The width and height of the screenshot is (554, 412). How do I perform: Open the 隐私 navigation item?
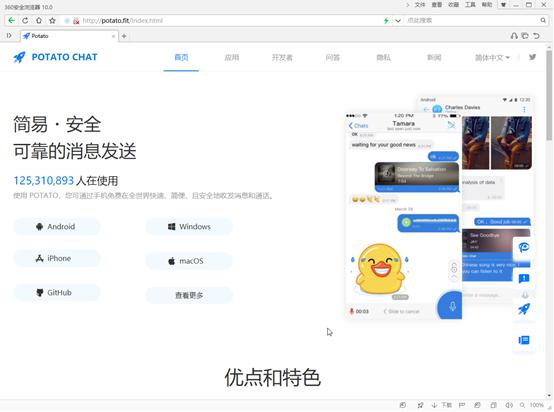[x=383, y=57]
